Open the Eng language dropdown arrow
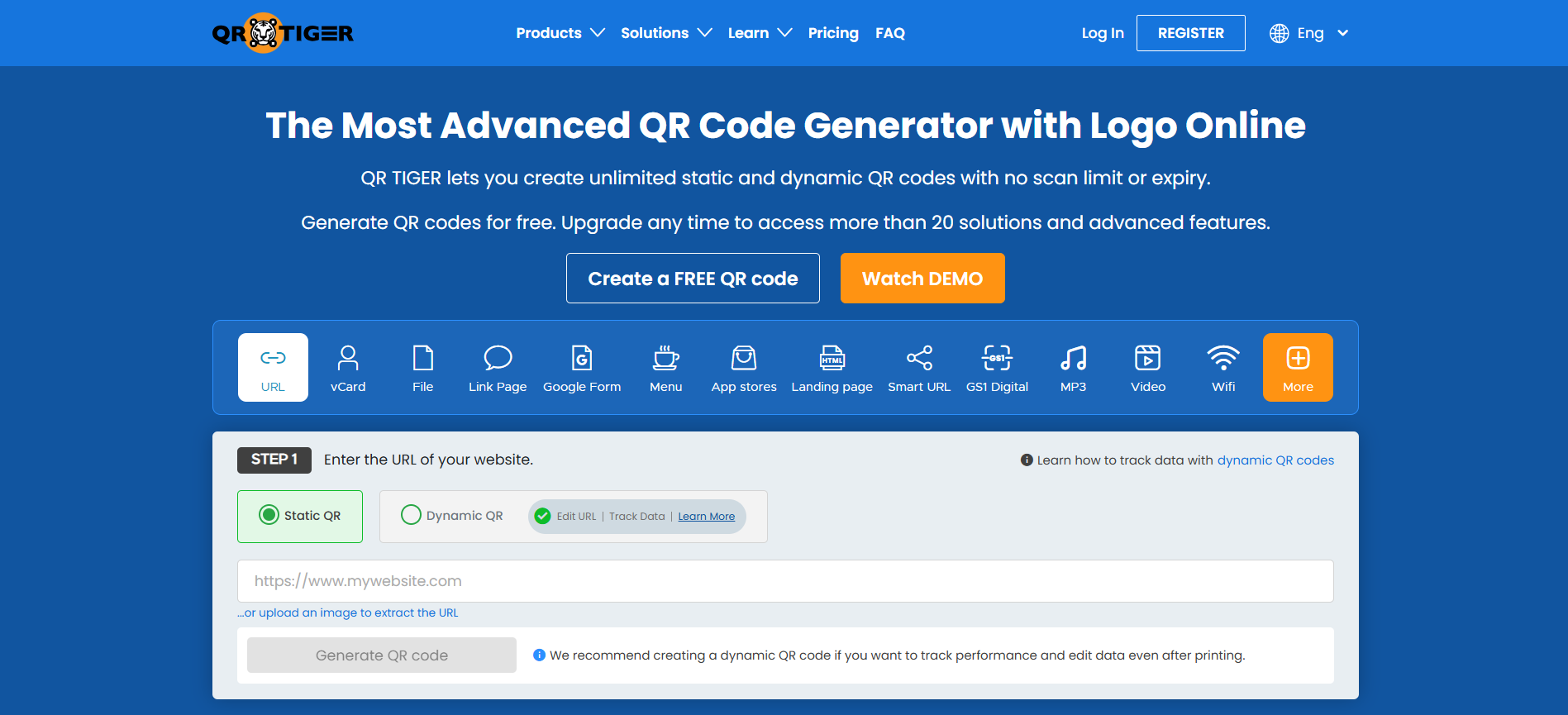This screenshot has width=1568, height=715. point(1343,33)
